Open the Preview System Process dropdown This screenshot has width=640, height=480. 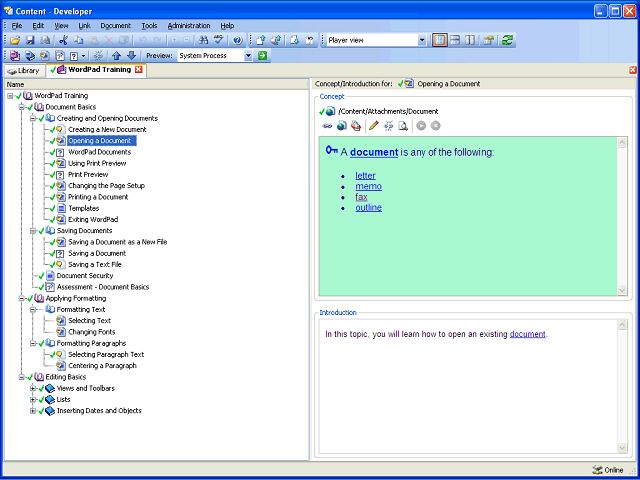249,56
